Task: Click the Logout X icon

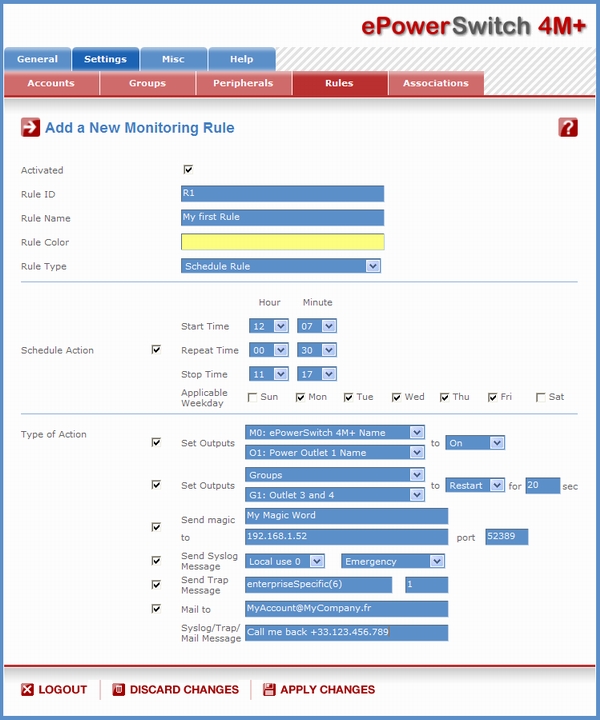Action: [x=28, y=689]
